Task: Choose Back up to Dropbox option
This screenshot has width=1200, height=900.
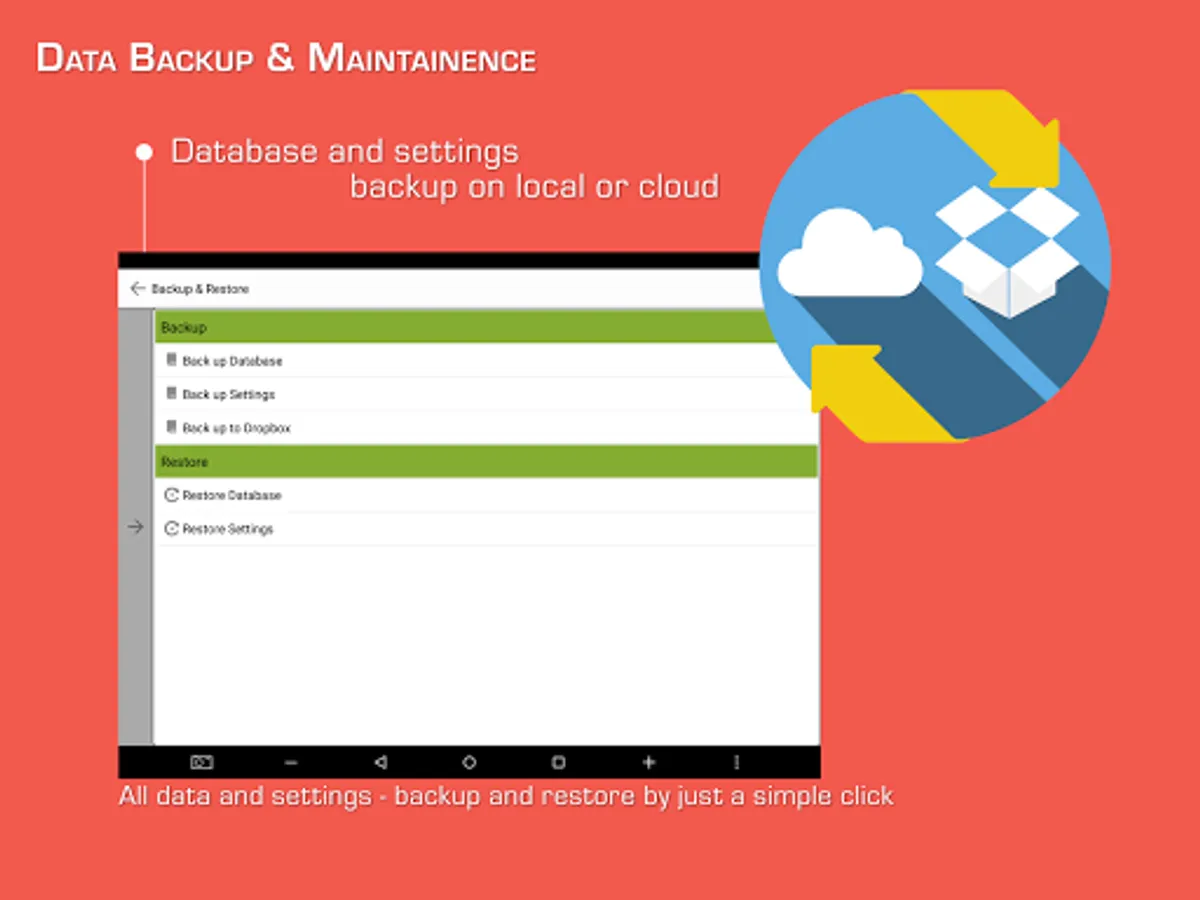Action: coord(487,428)
